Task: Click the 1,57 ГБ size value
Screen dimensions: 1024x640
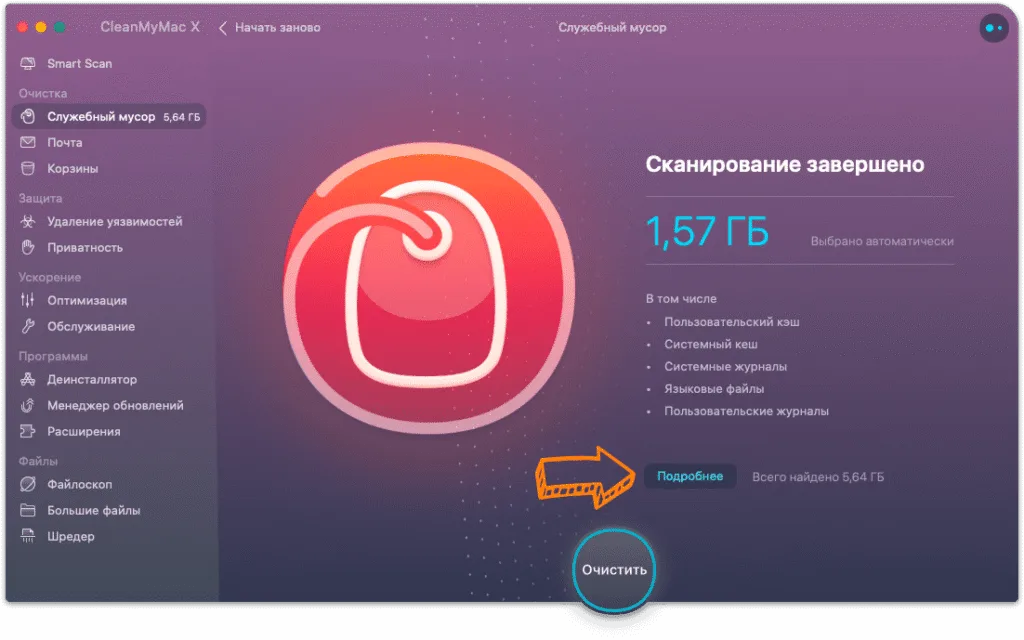Action: click(707, 231)
